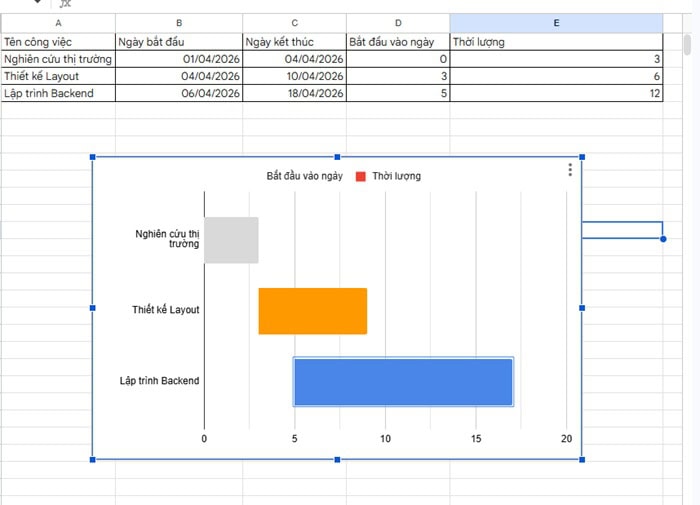Click the chart's top-left corner handle
The width and height of the screenshot is (700, 505).
tap(93, 157)
